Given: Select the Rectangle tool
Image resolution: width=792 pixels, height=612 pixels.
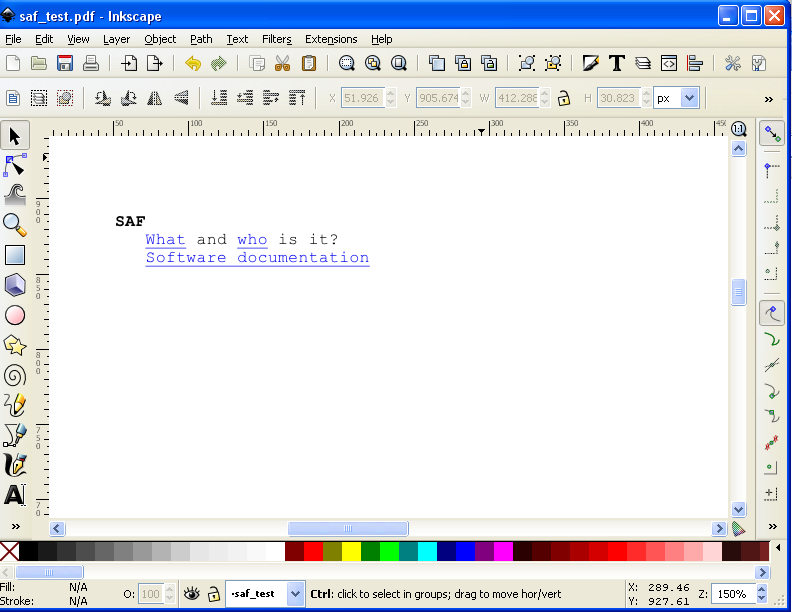Looking at the screenshot, I should 15,255.
